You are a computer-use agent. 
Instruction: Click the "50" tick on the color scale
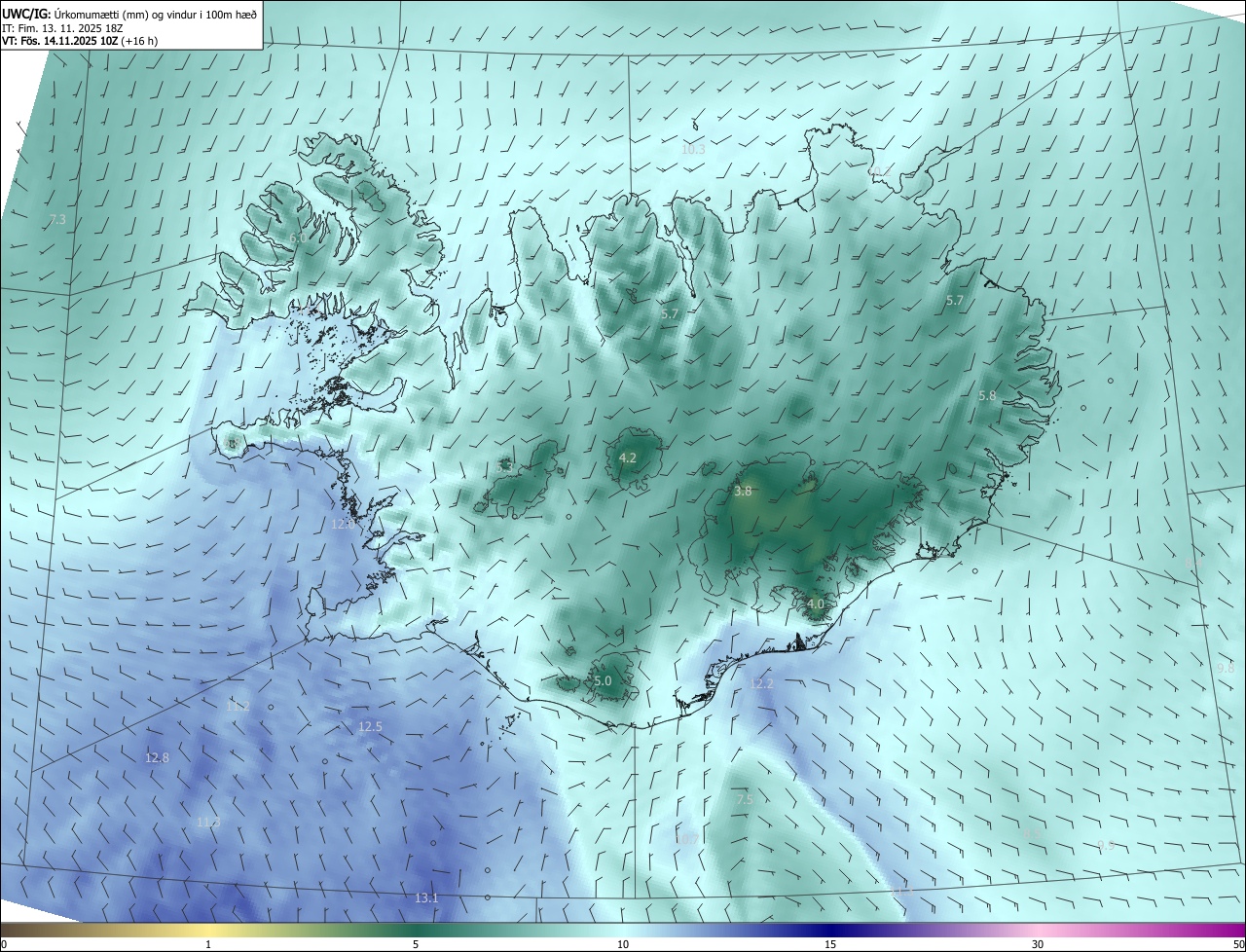tap(1239, 944)
